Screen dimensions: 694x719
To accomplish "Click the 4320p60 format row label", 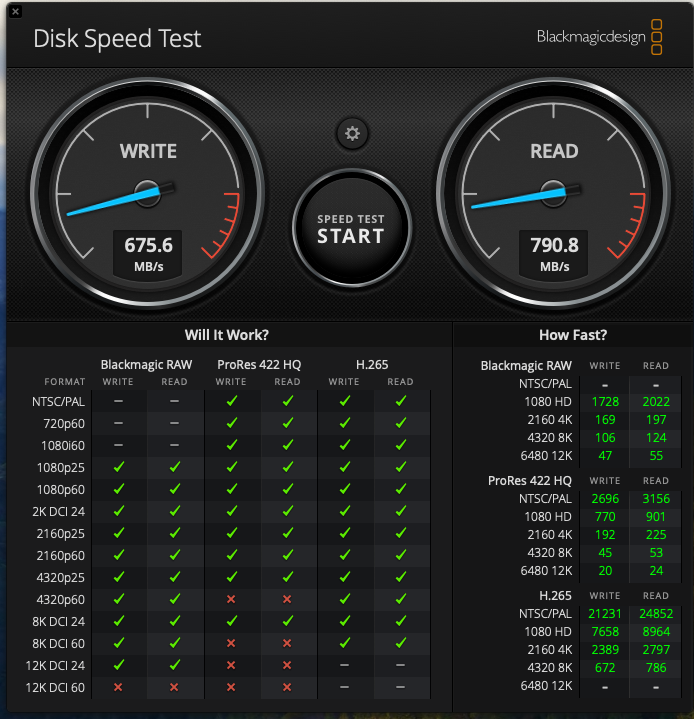I will [61, 599].
